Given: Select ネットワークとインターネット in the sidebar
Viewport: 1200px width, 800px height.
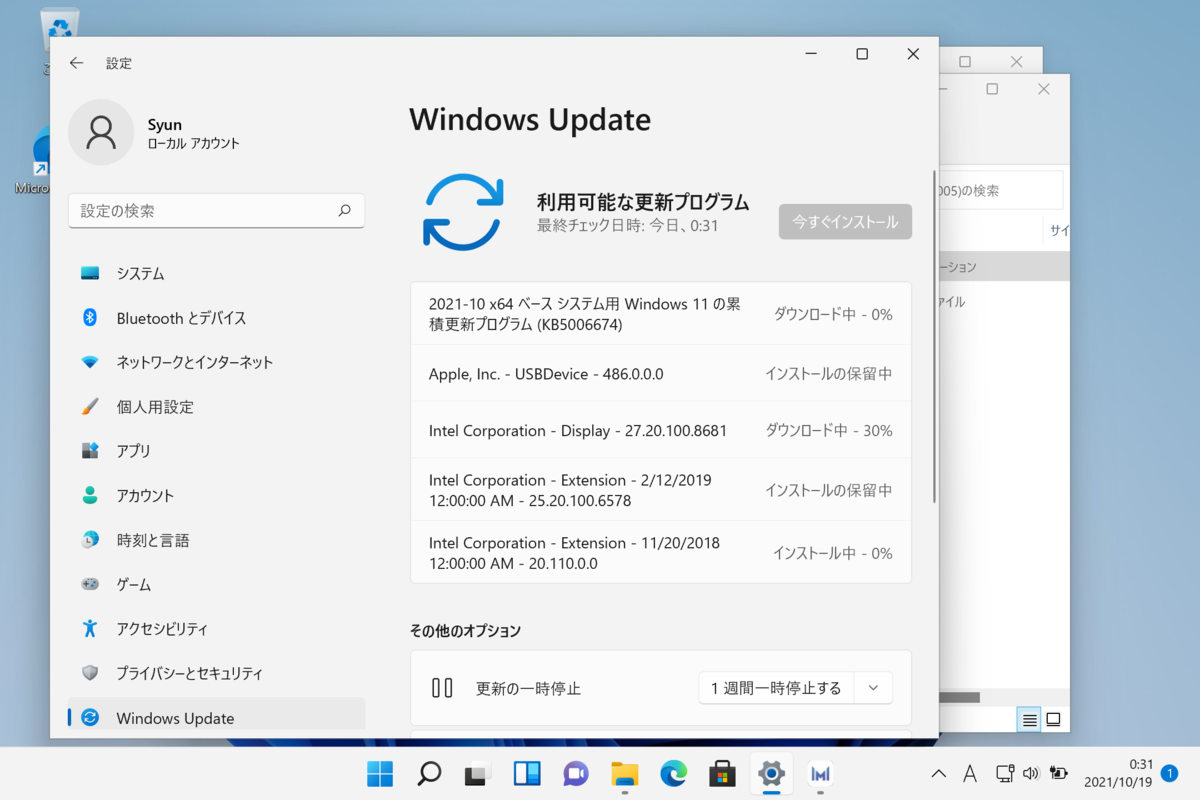Looking at the screenshot, I should point(216,362).
